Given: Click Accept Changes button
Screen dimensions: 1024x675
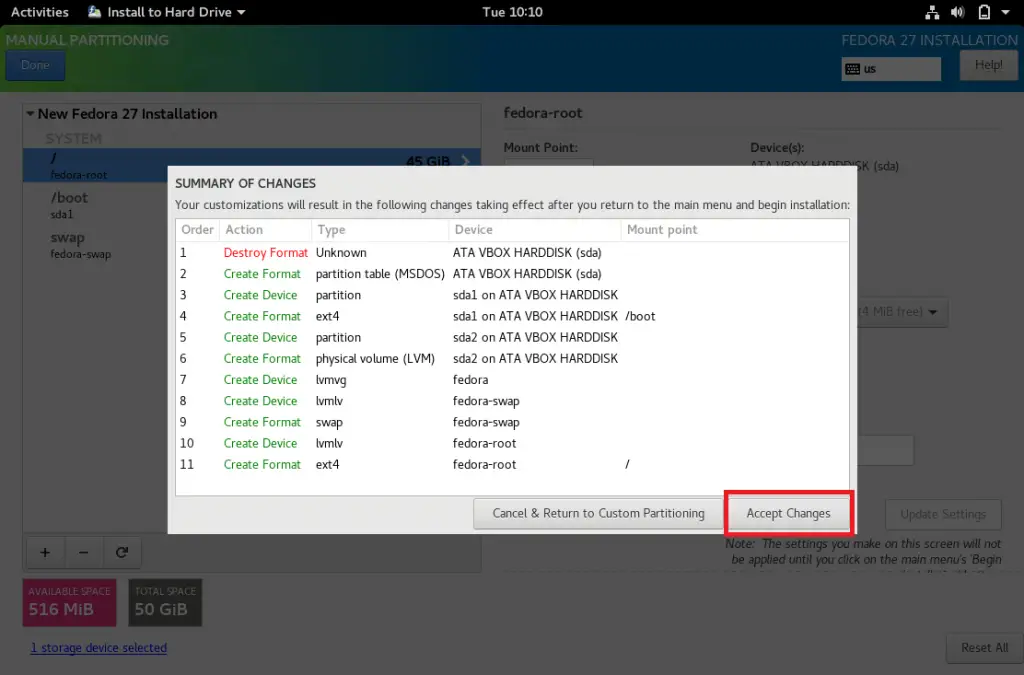Looking at the screenshot, I should [x=788, y=513].
